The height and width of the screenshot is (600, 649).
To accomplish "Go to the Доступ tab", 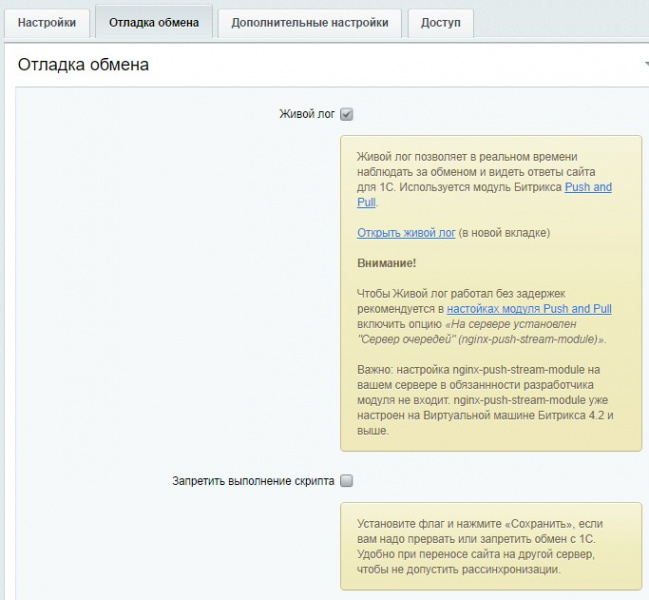I will [441, 23].
